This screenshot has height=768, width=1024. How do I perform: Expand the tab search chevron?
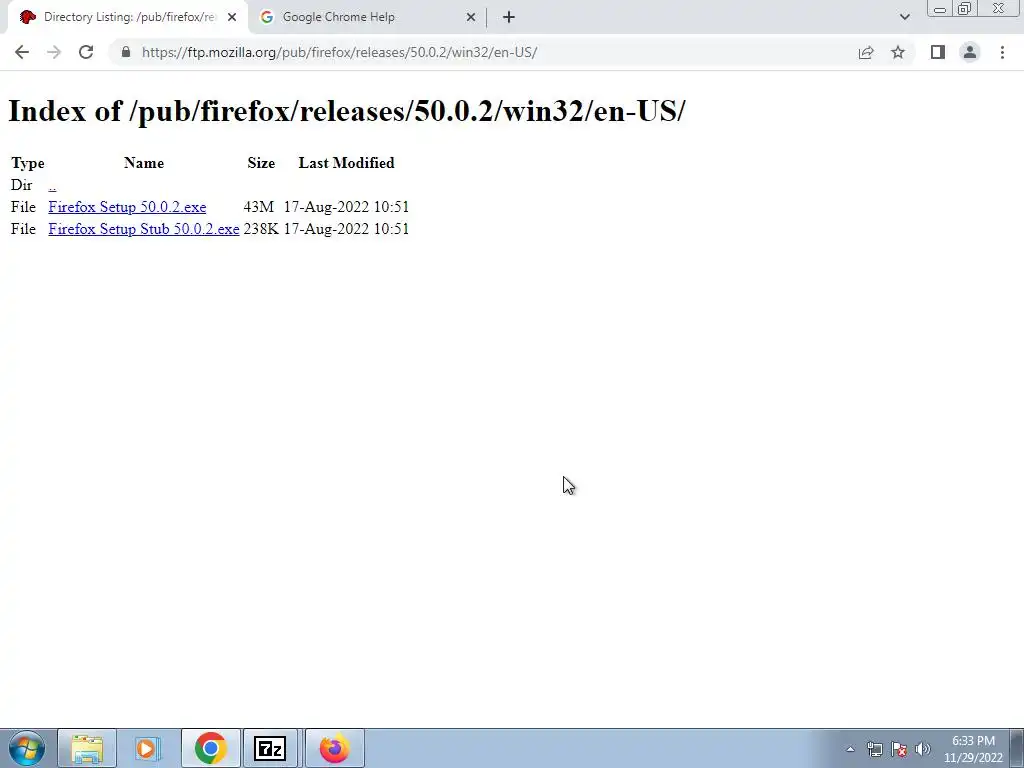904,17
